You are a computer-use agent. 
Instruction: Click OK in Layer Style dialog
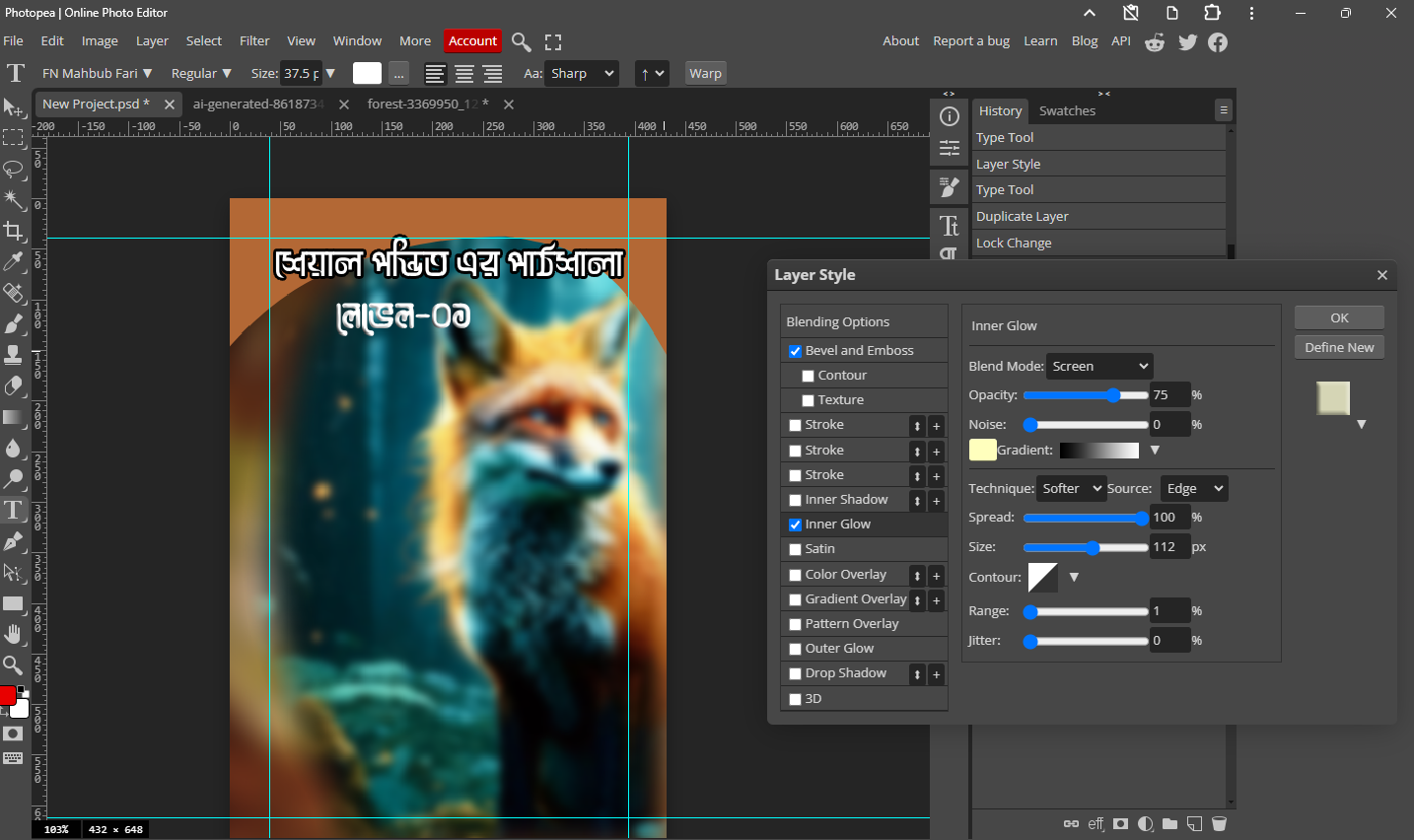(x=1339, y=317)
